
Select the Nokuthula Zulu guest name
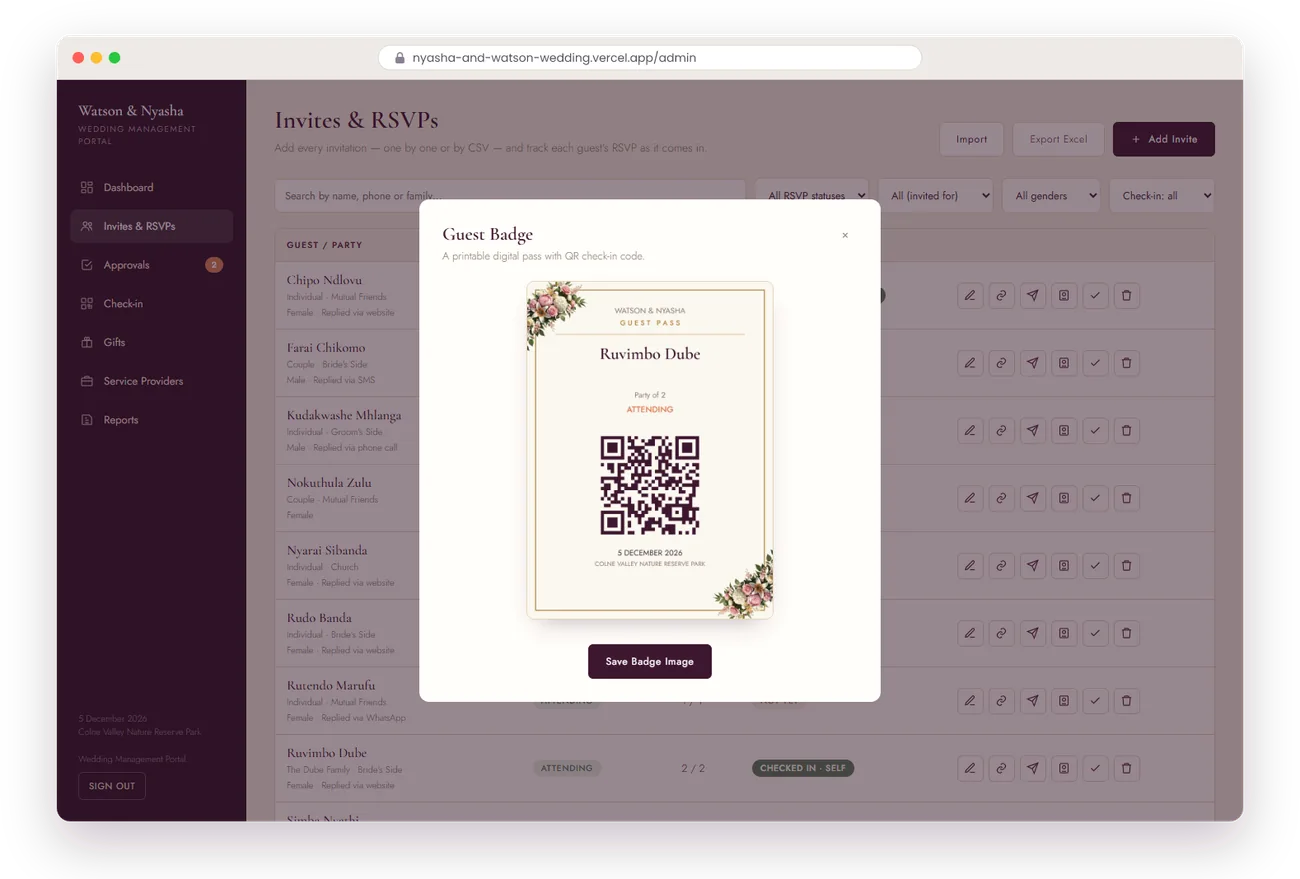(329, 483)
